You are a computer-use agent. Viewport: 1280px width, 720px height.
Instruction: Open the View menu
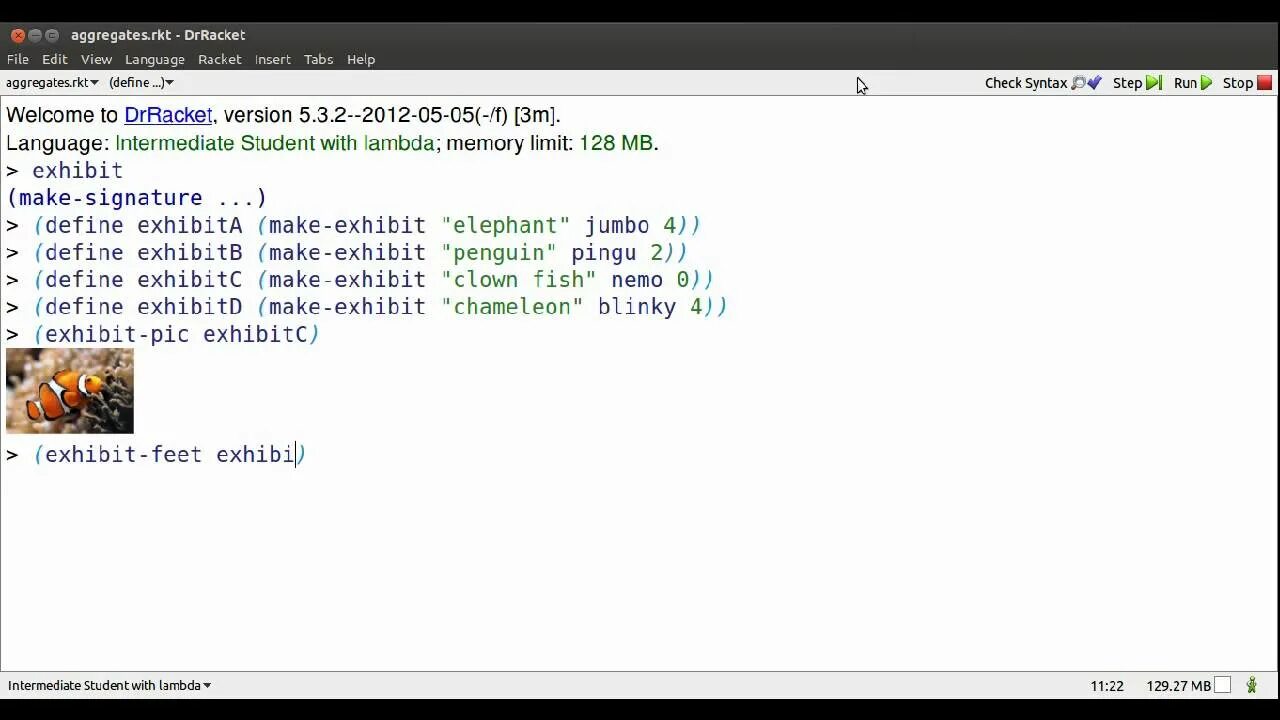[96, 59]
